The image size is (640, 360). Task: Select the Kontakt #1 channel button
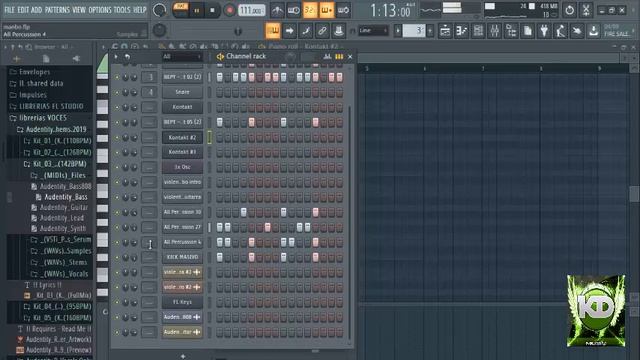[x=182, y=152]
